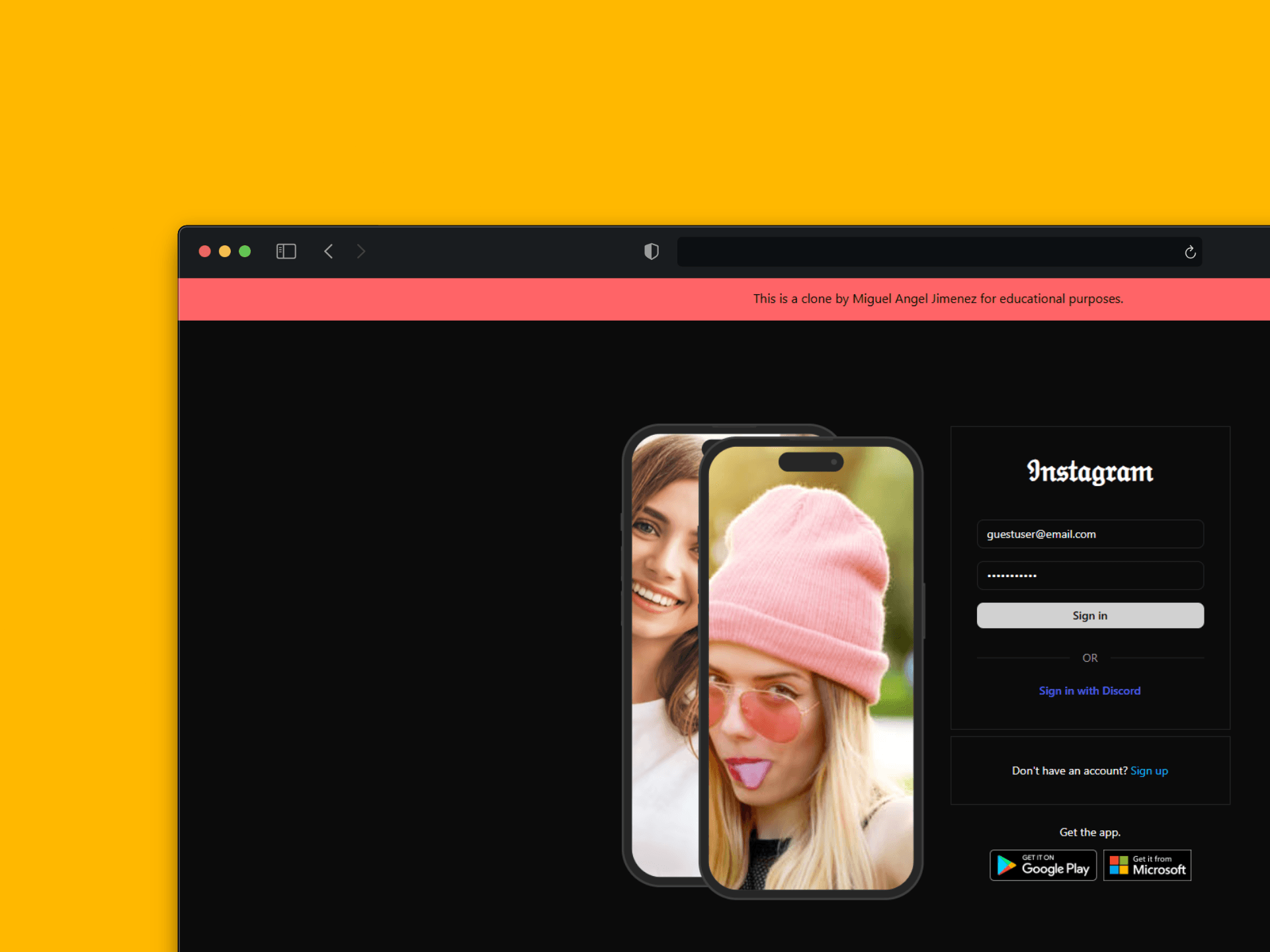Click the back phone mockup image
This screenshot has width=1270, height=952.
tap(660, 654)
